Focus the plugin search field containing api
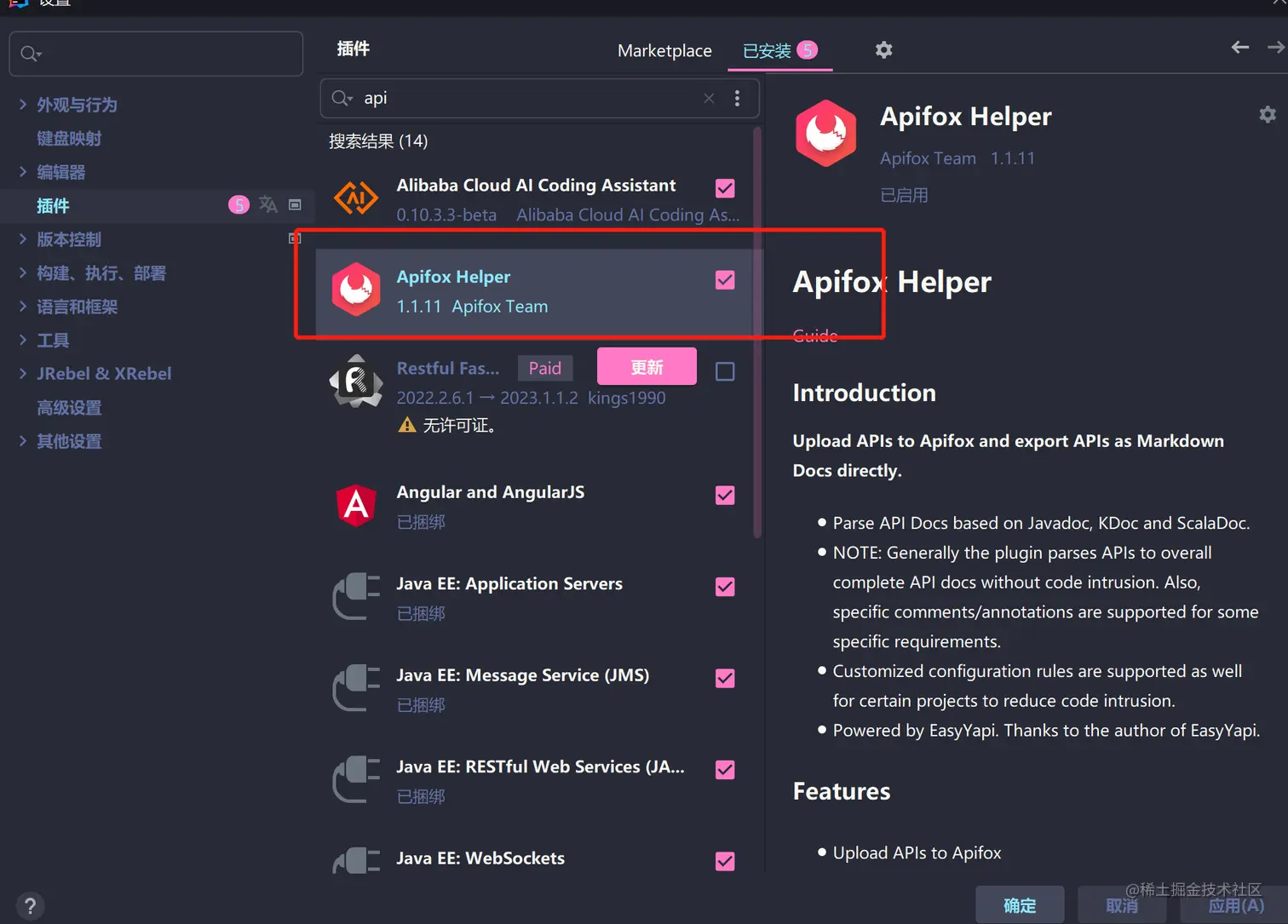The height and width of the screenshot is (924, 1288). coord(539,98)
